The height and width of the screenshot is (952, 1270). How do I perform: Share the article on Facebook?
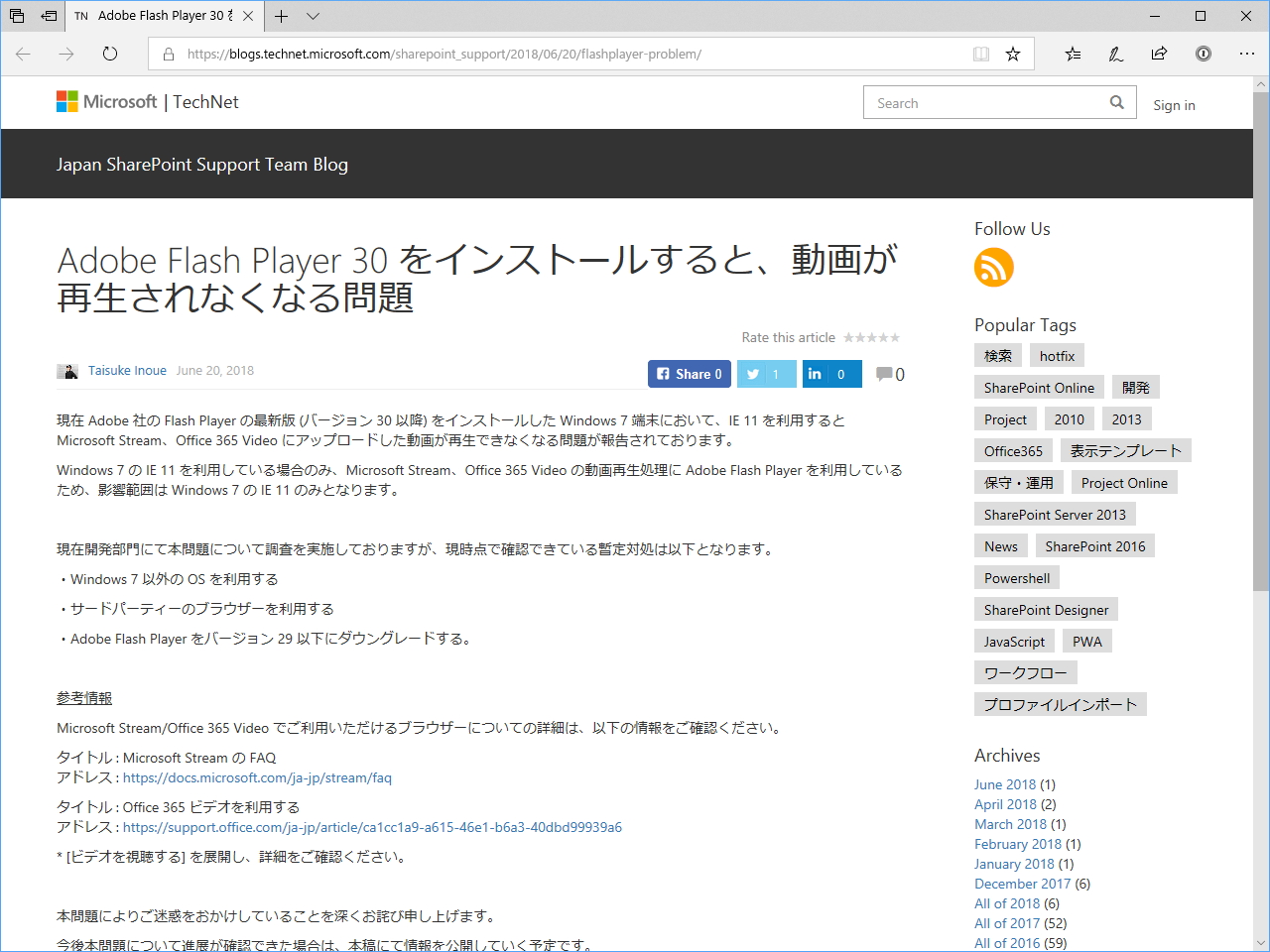(x=689, y=374)
